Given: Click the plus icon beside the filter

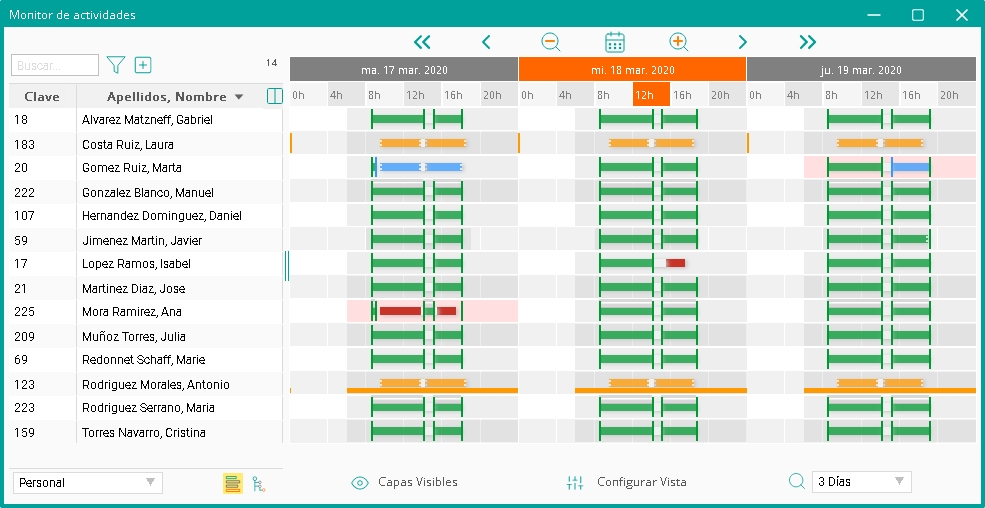Looking at the screenshot, I should tap(143, 65).
